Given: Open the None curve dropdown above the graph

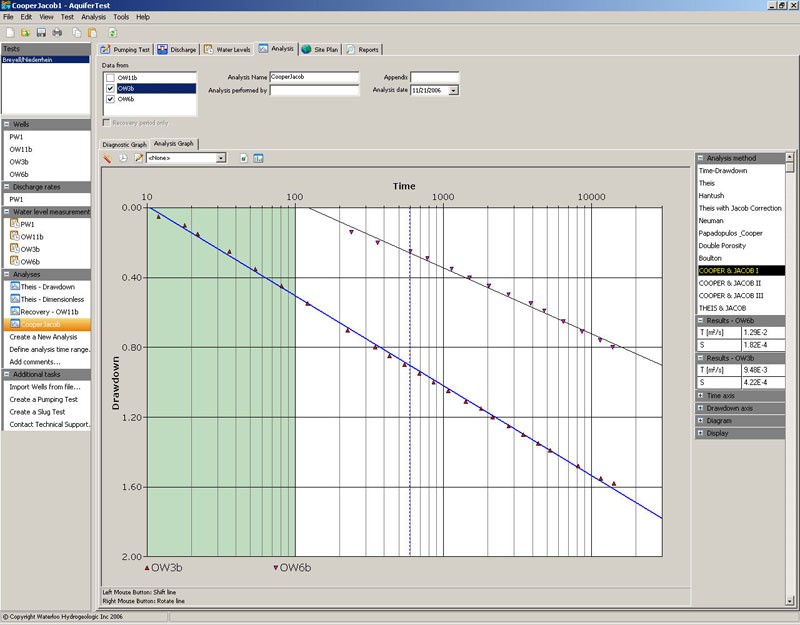Looking at the screenshot, I should click(220, 158).
